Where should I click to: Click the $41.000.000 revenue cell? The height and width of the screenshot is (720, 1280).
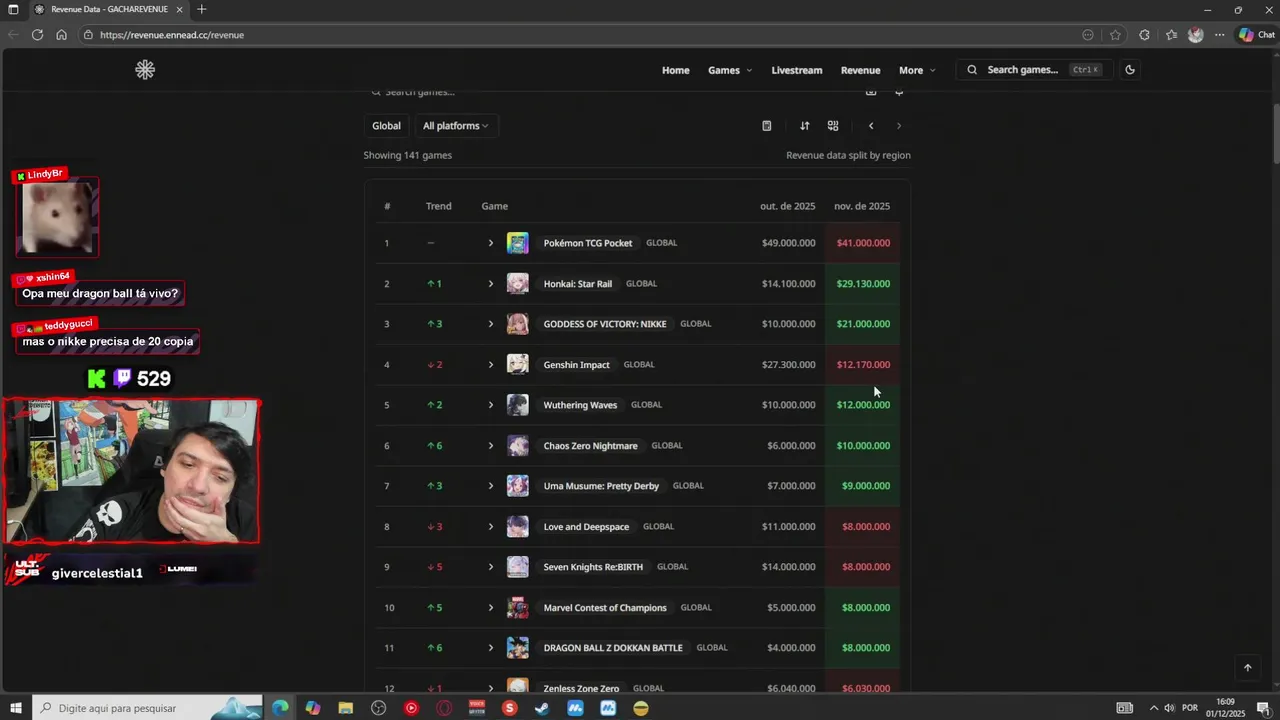coord(863,243)
